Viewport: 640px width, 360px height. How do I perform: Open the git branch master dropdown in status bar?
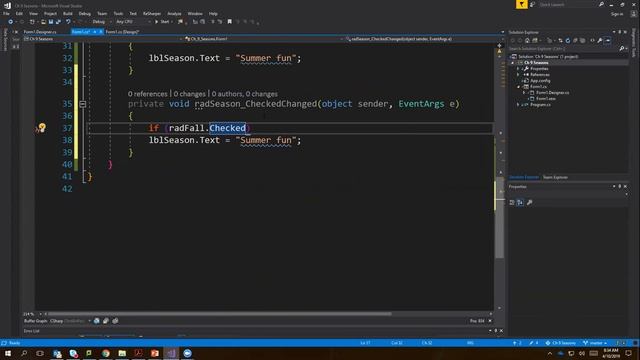pyautogui.click(x=595, y=343)
